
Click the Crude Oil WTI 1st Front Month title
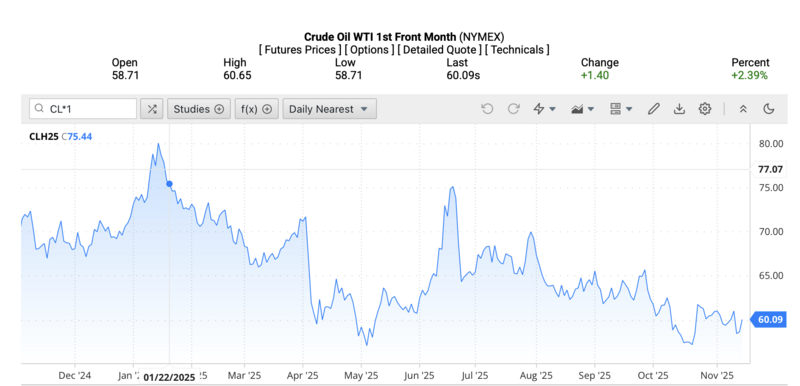click(x=380, y=37)
